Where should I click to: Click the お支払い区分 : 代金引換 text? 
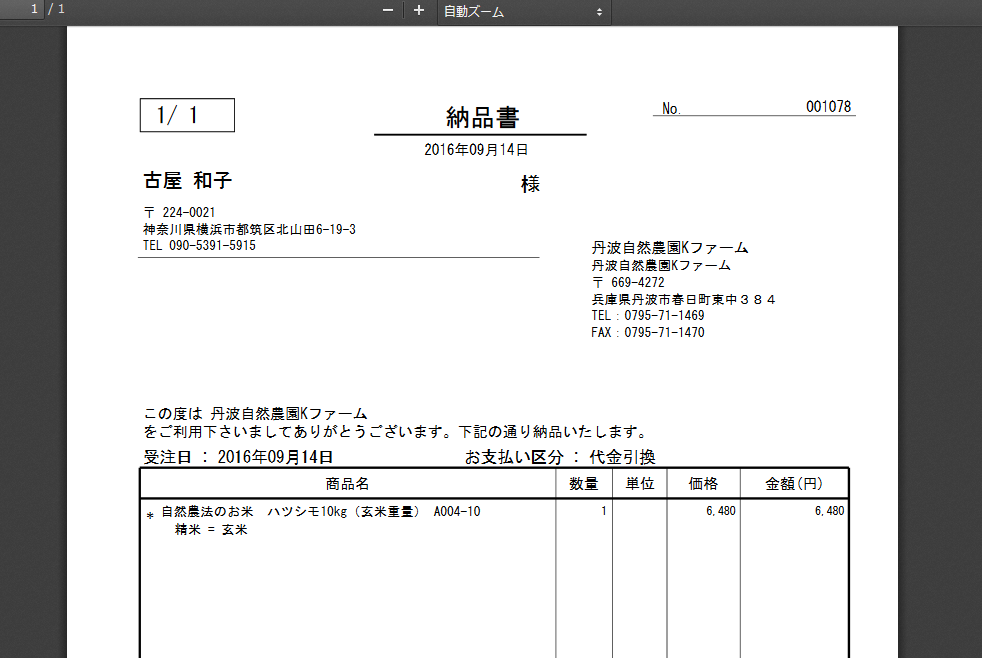click(560, 457)
